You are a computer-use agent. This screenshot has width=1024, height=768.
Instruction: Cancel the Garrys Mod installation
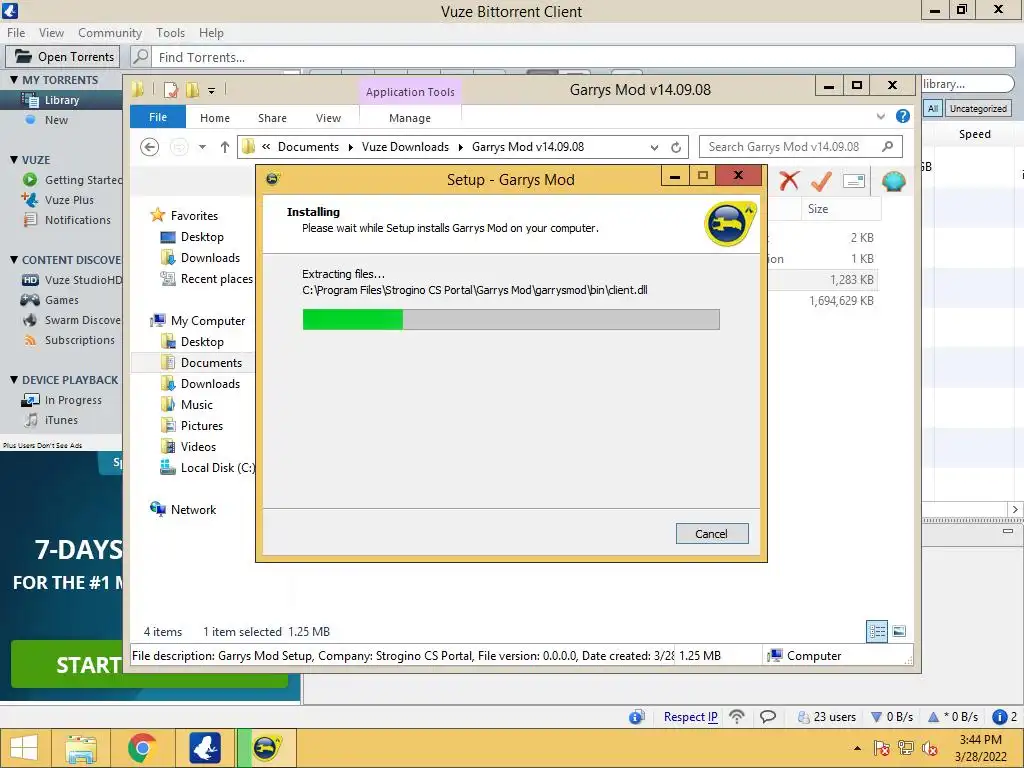tap(712, 534)
